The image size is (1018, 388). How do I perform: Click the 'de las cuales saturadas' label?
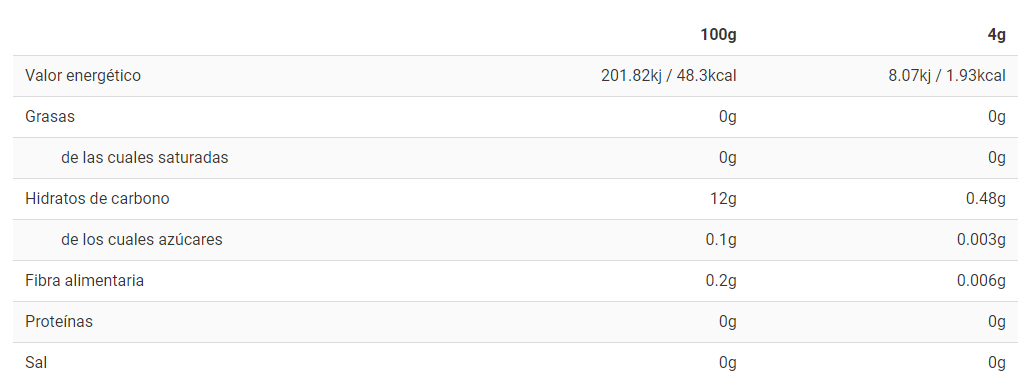145,158
